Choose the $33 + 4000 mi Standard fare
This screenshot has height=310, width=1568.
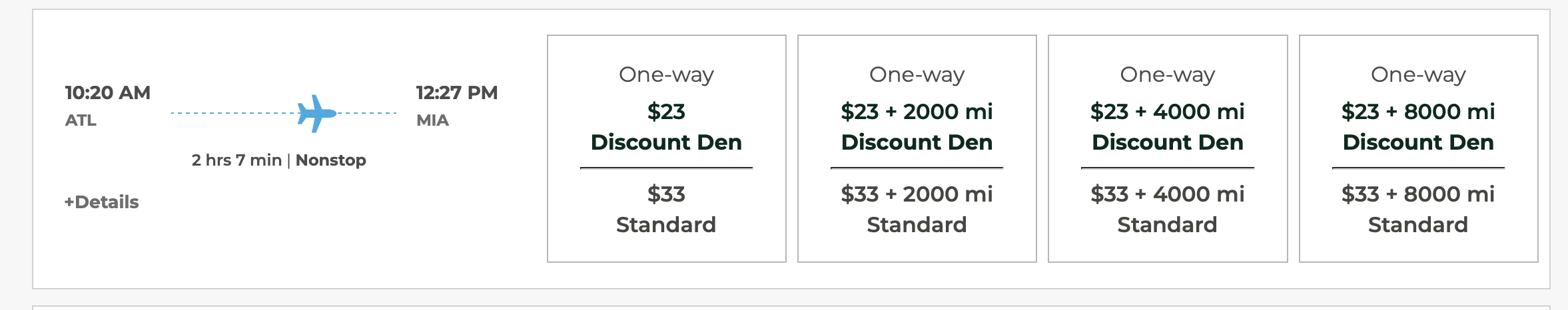point(1167,209)
